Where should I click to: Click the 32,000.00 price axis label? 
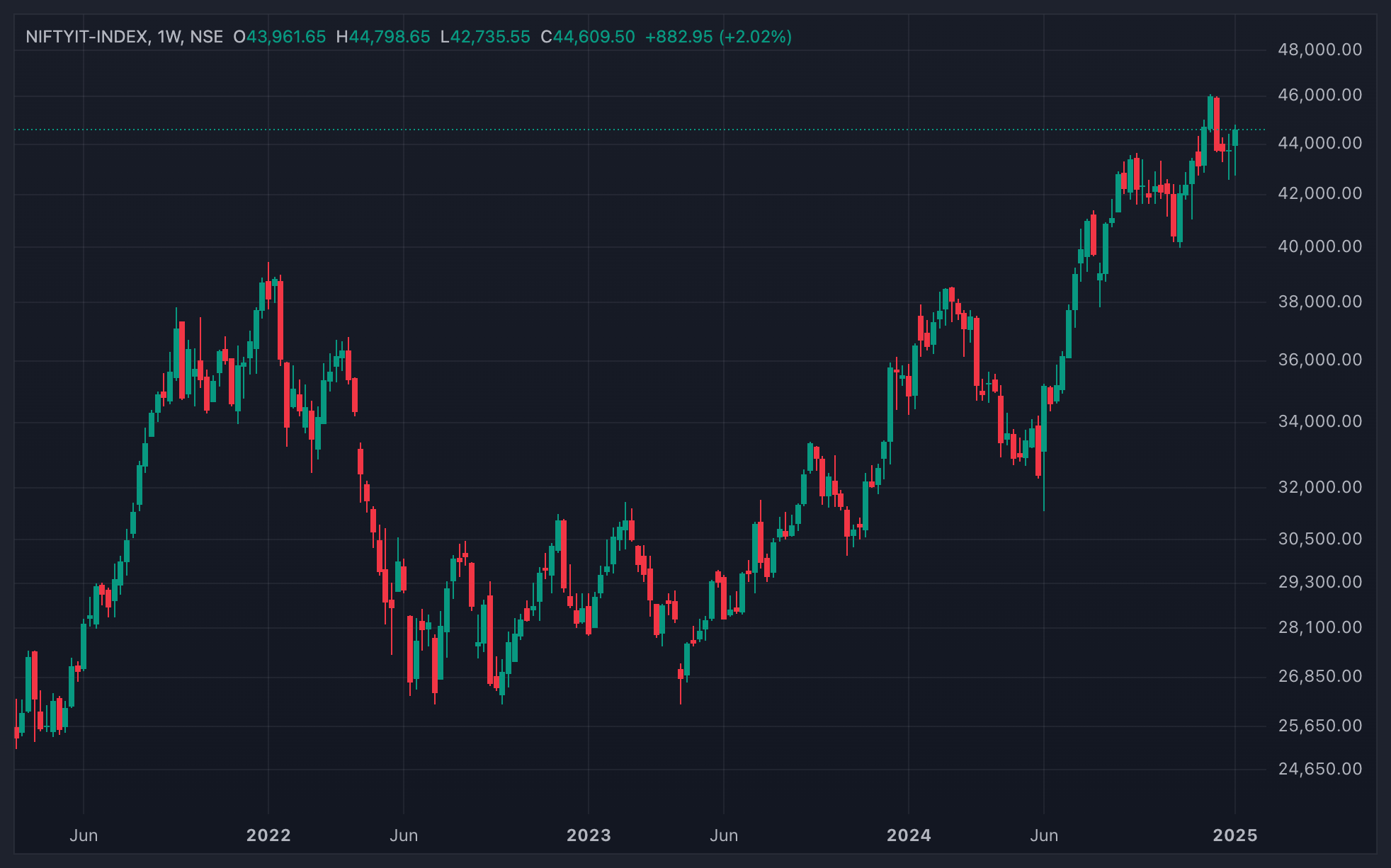click(x=1319, y=487)
